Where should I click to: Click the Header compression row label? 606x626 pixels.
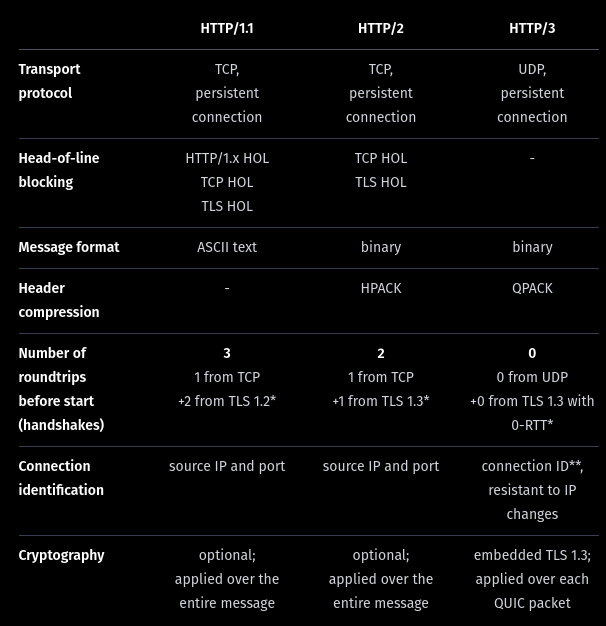[x=58, y=300]
